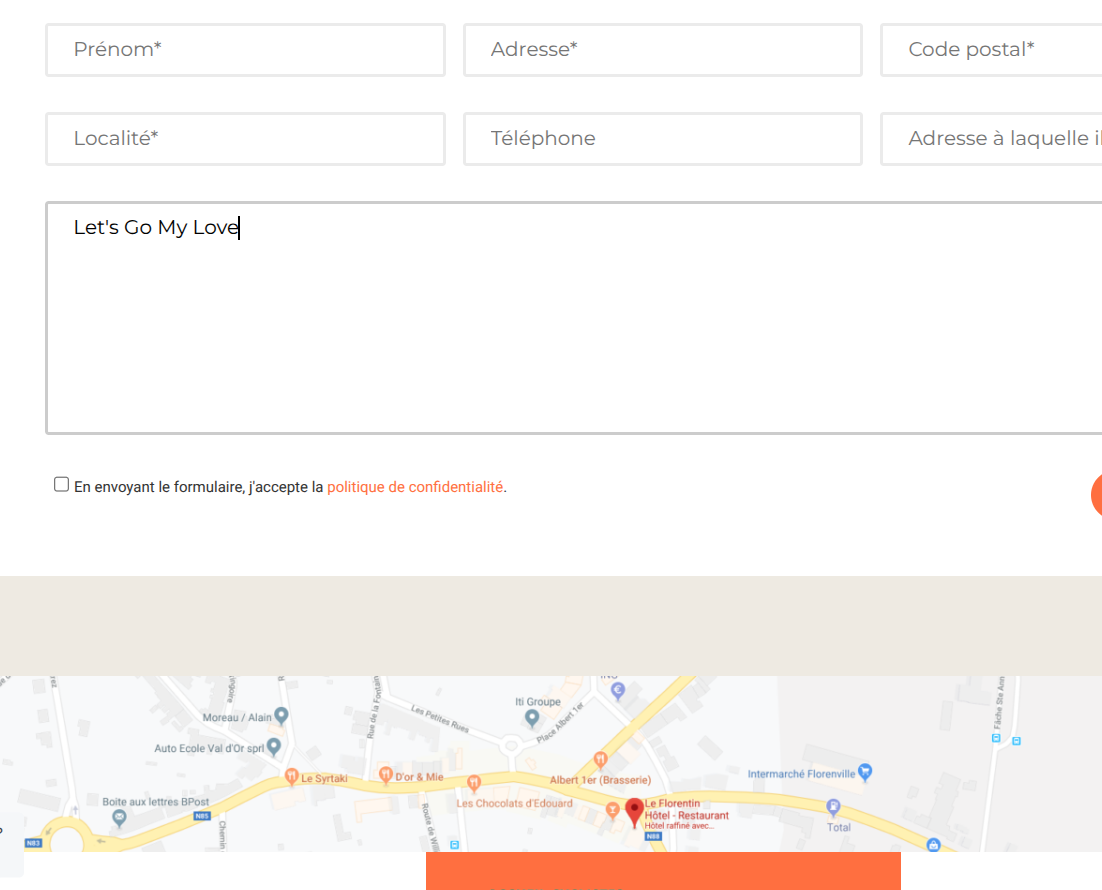Focus the Adresse text field
The width and height of the screenshot is (1102, 890).
[x=662, y=50]
